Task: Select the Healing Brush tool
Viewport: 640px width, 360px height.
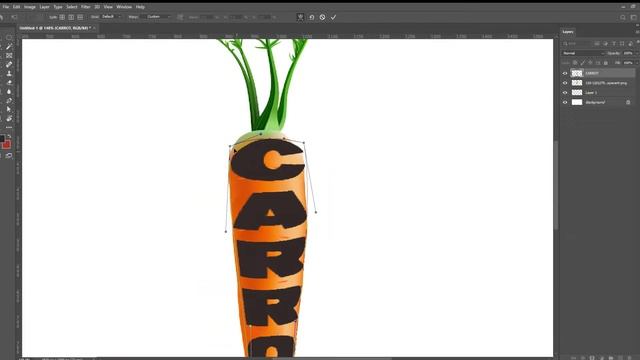Action: [x=9, y=64]
